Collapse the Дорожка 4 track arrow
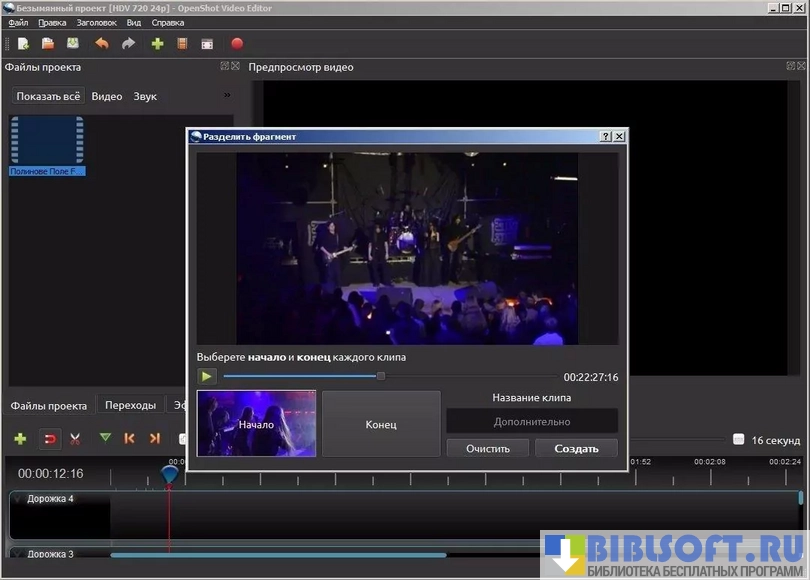The height and width of the screenshot is (580, 810). coord(17,498)
